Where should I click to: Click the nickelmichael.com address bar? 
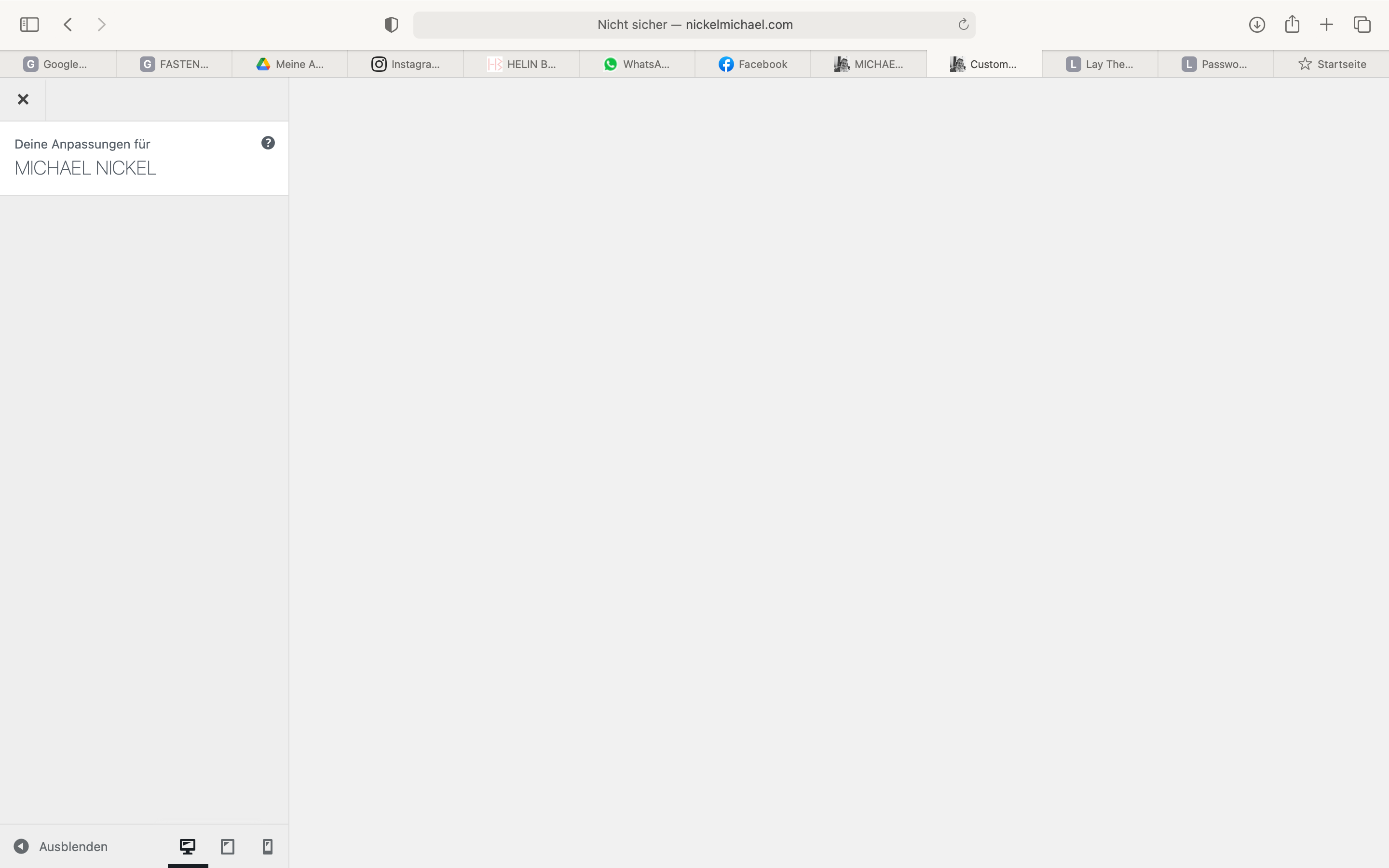coord(694,25)
